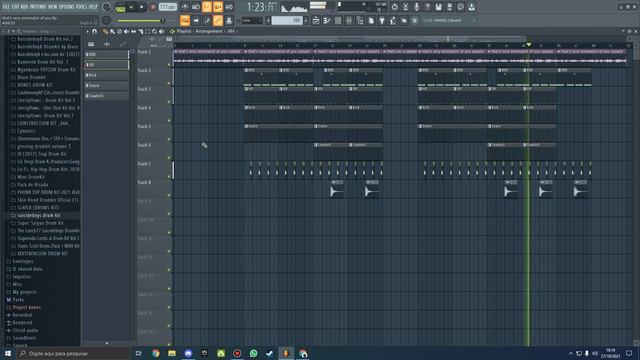Screen dimensions: 640x360
Task: Mute Track 5 with its green dot
Action: (169, 139)
